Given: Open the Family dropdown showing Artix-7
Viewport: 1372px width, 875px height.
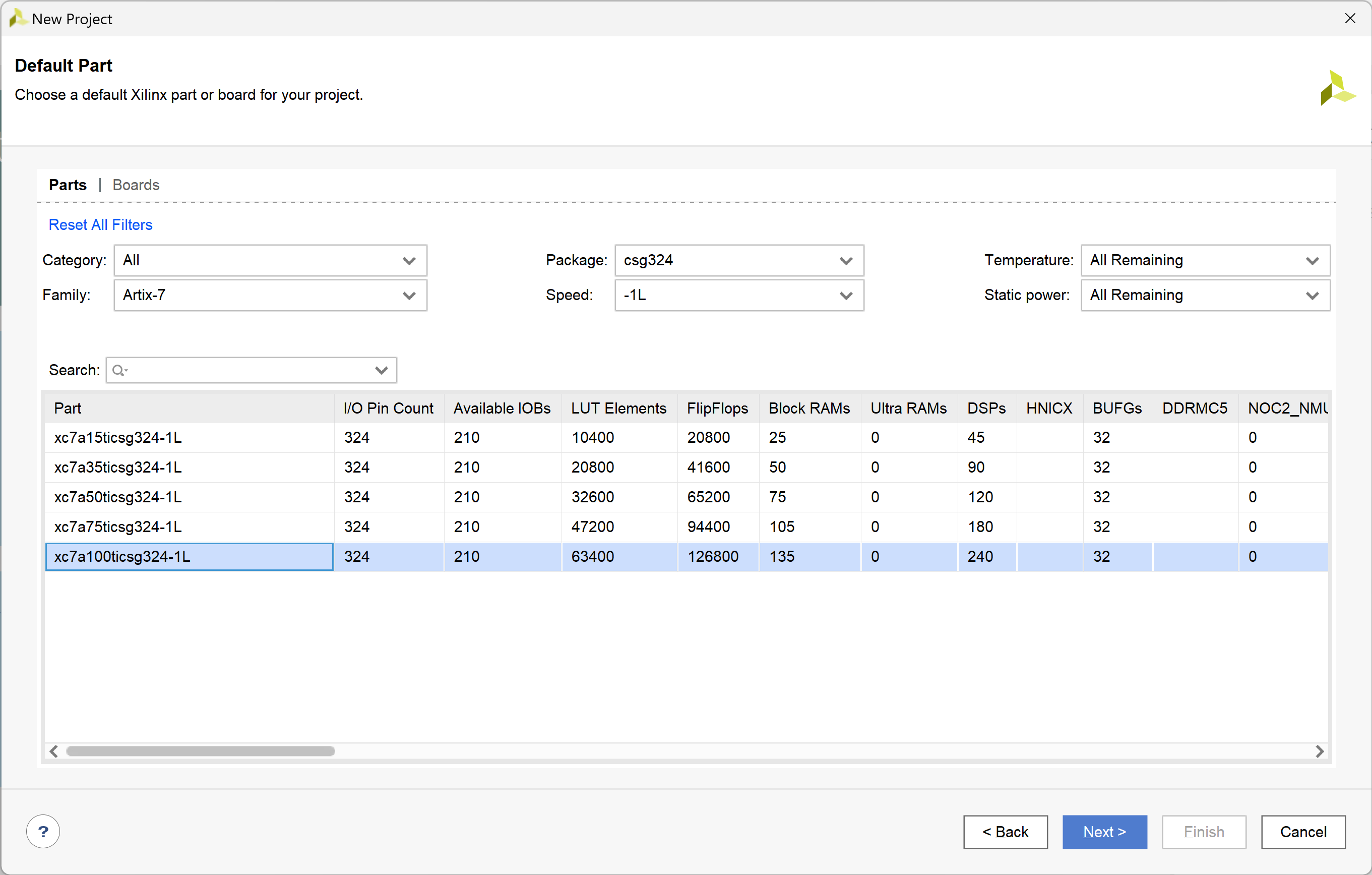Looking at the screenshot, I should [x=270, y=295].
